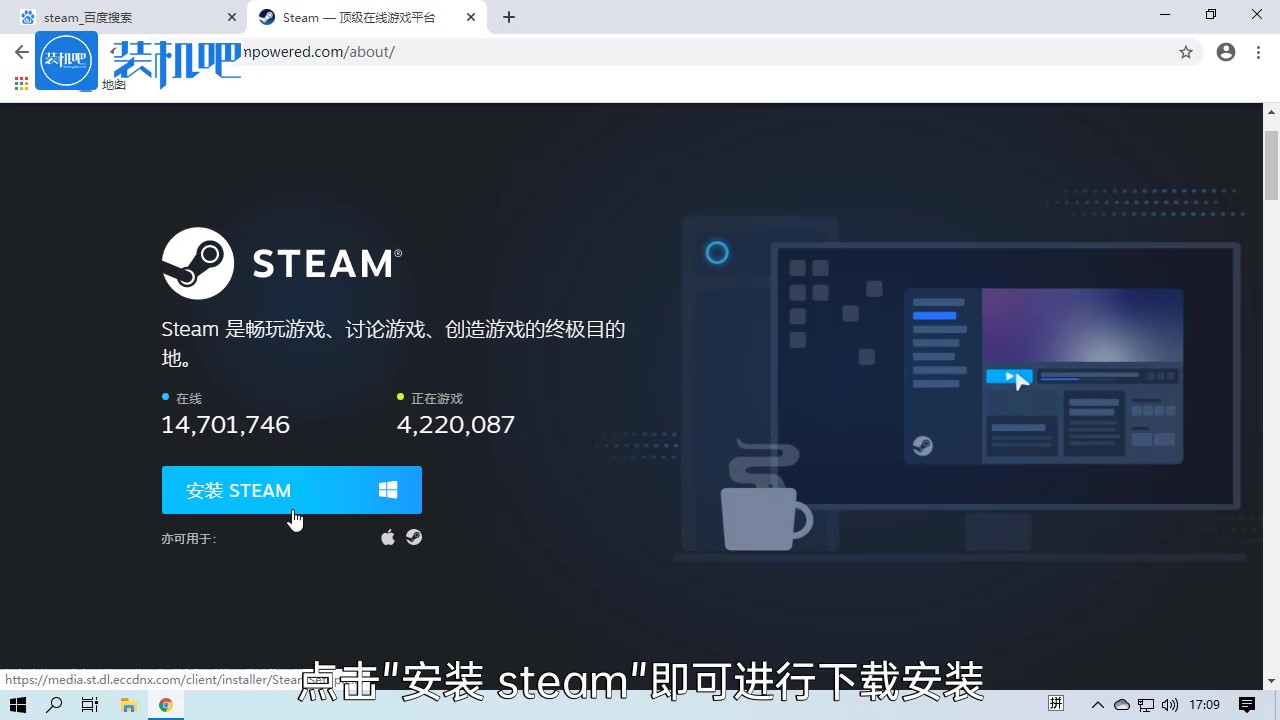Open the Chrome profile avatar icon

pos(1226,52)
